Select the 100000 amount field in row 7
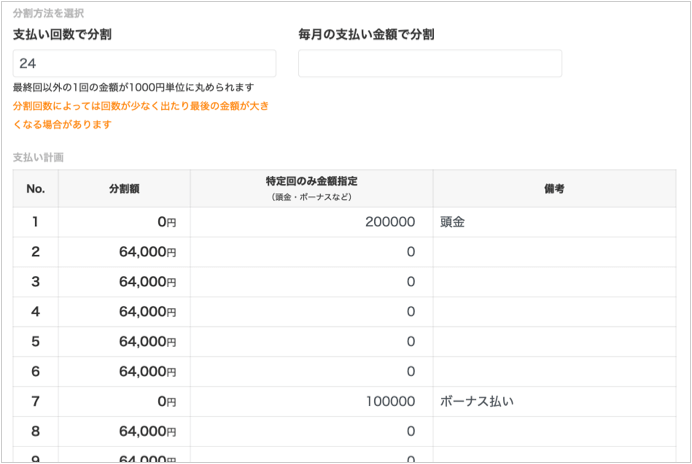 click(311, 402)
